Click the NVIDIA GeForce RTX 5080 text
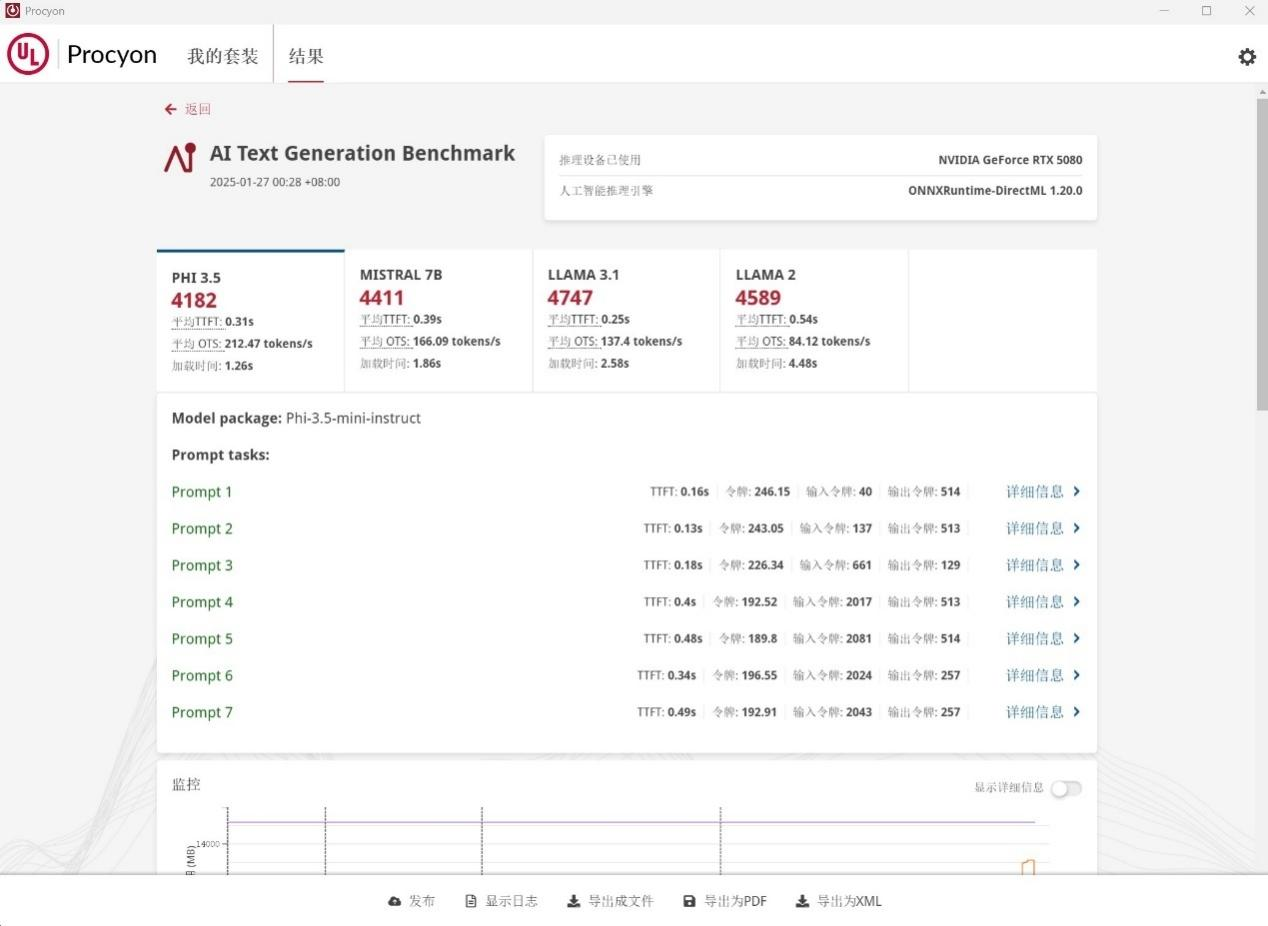Viewport: 1268px width, 926px height. [1010, 160]
